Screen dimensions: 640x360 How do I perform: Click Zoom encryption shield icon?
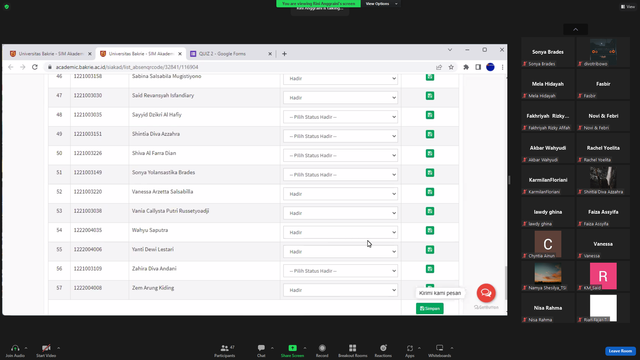point(7,7)
